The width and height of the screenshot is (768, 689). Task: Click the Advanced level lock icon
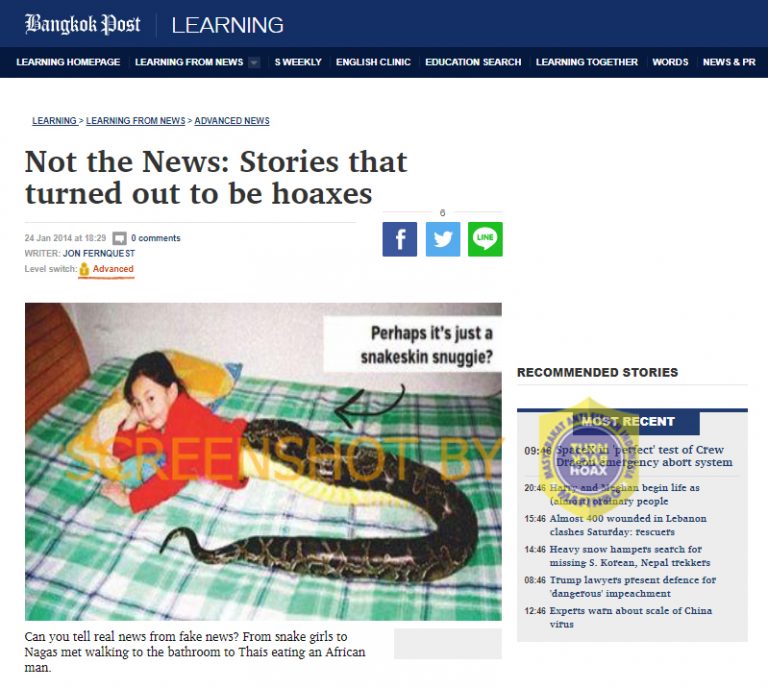[84, 269]
